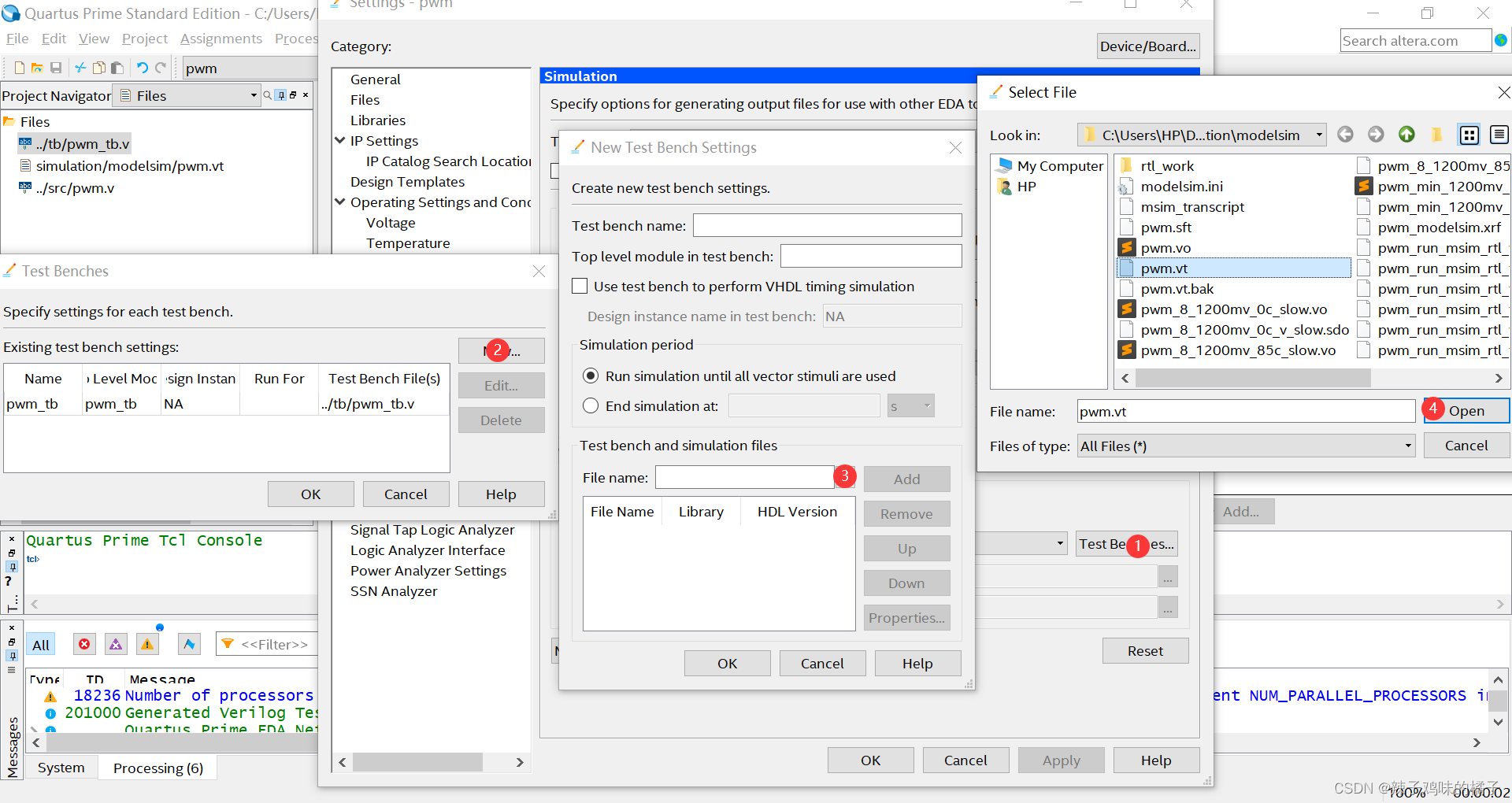Select ../src/pwm.v in Project Navigator

75,188
